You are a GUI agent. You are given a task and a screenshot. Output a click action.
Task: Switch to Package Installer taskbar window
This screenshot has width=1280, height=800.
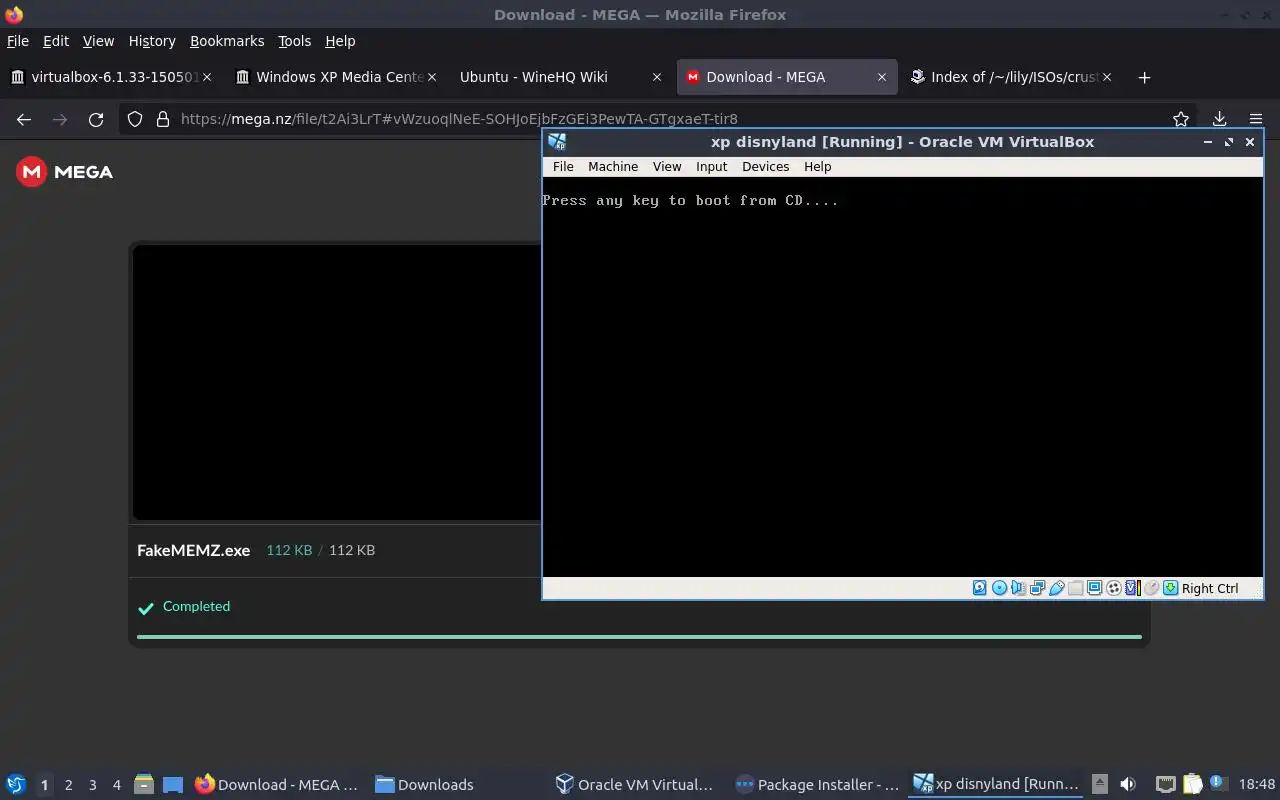coord(817,785)
